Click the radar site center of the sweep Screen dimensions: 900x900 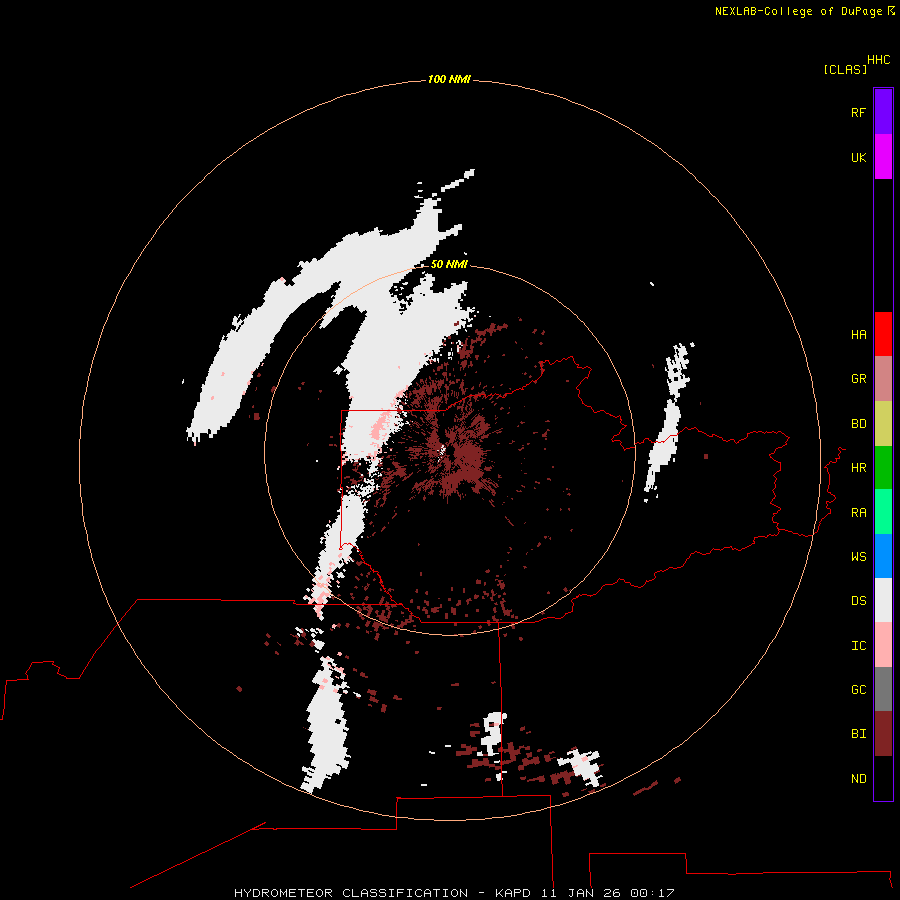(449, 451)
